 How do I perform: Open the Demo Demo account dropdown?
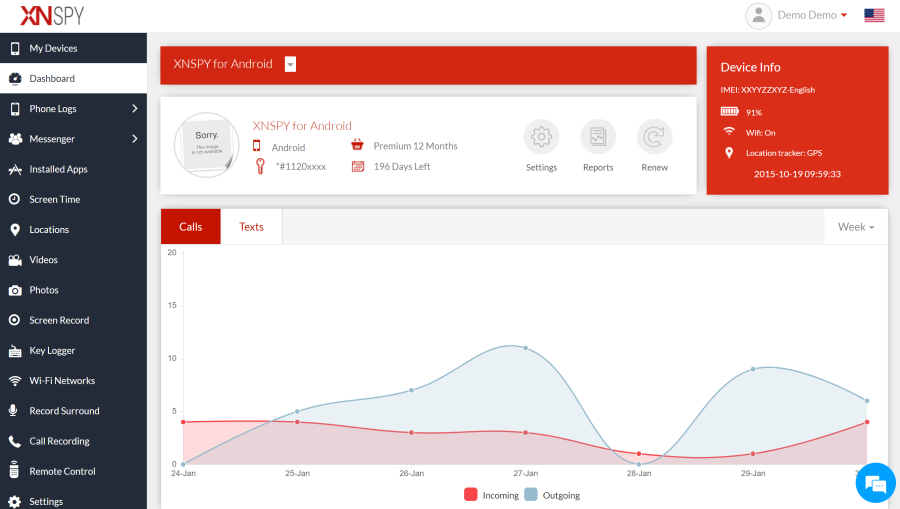(812, 15)
